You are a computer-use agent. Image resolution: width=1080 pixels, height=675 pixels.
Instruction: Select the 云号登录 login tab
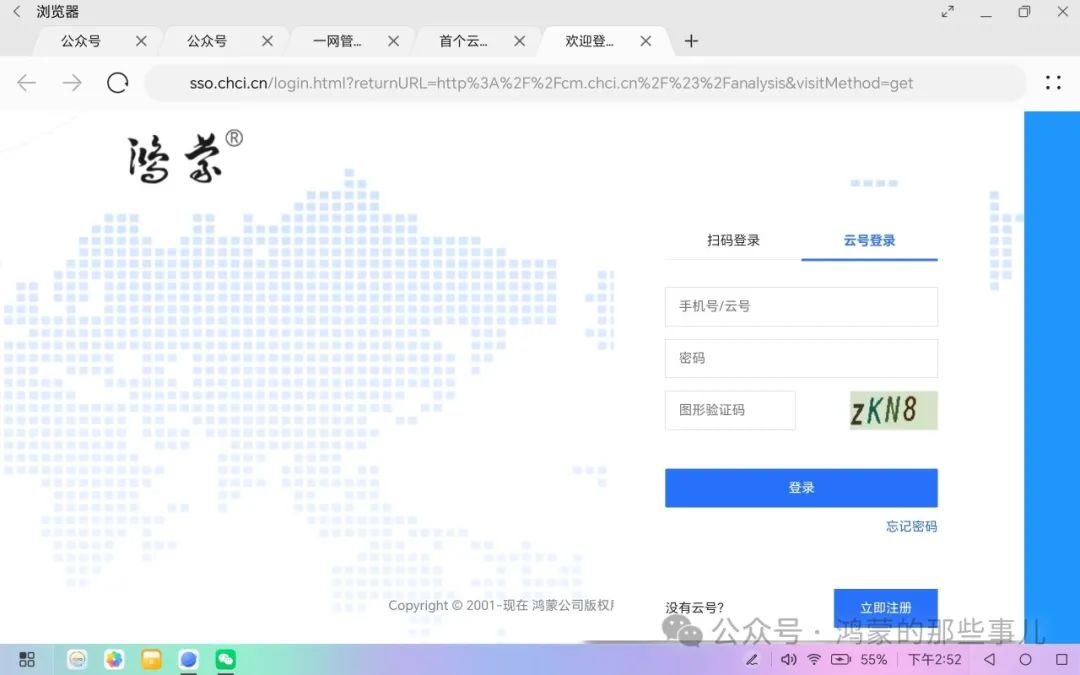869,240
